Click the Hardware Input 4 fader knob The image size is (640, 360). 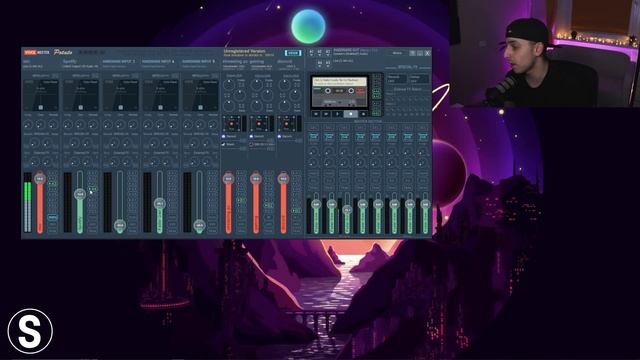(160, 204)
